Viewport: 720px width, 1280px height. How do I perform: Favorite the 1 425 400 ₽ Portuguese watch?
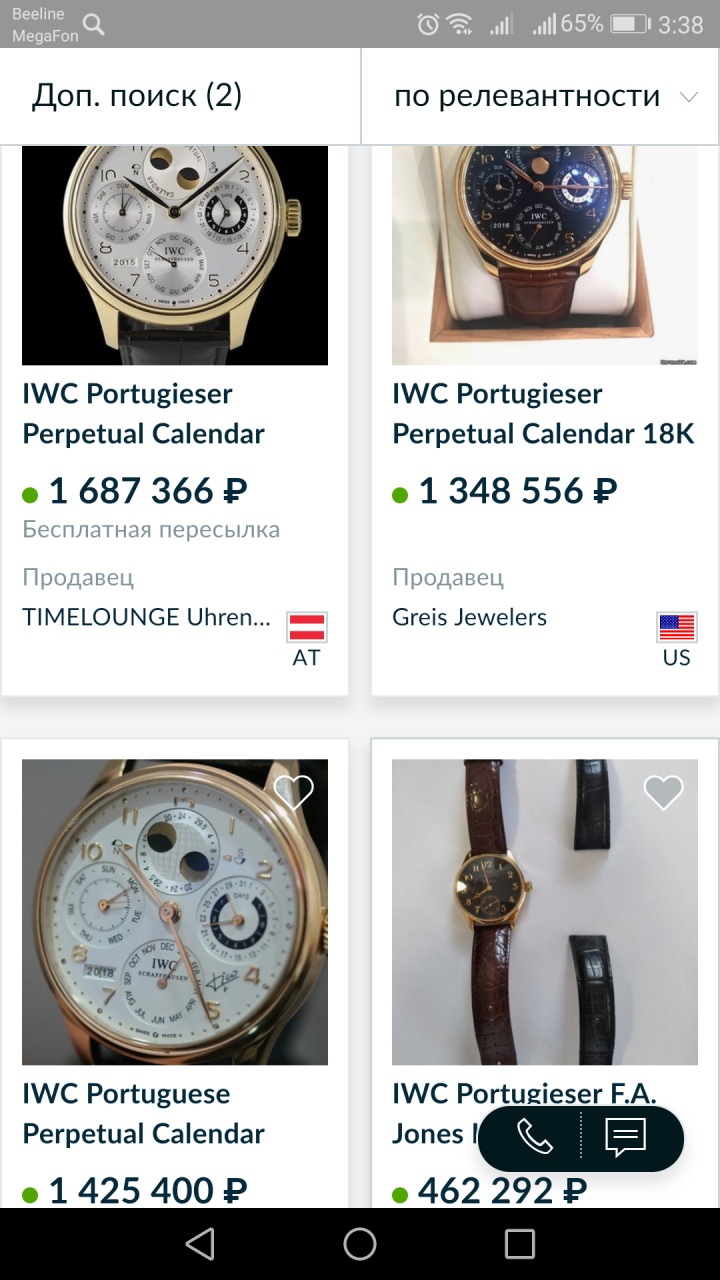(294, 793)
